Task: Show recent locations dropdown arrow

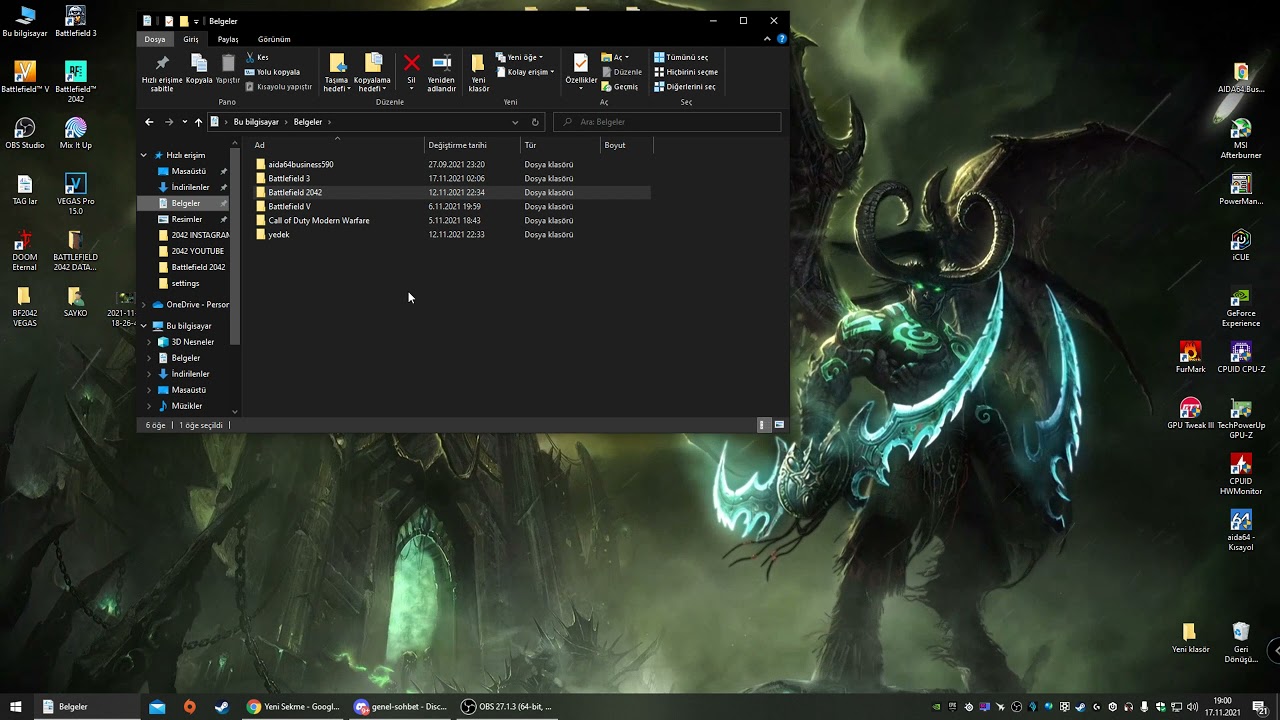Action: coord(183,122)
